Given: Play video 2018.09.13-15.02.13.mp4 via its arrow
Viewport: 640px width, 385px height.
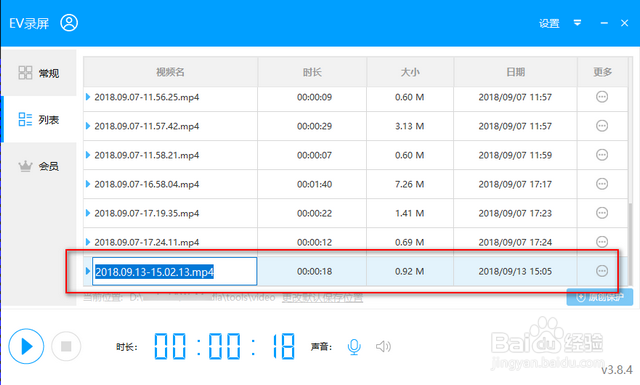Looking at the screenshot, I should [88, 271].
